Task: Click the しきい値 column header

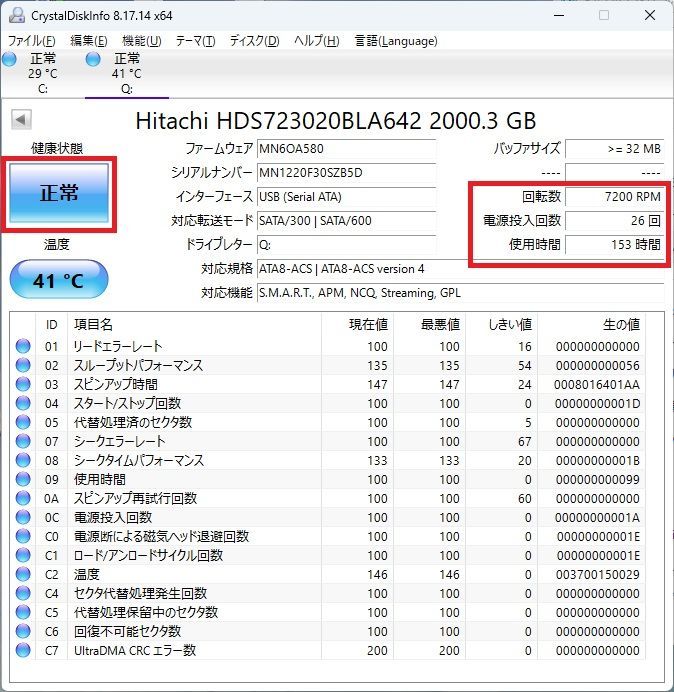Action: 501,324
